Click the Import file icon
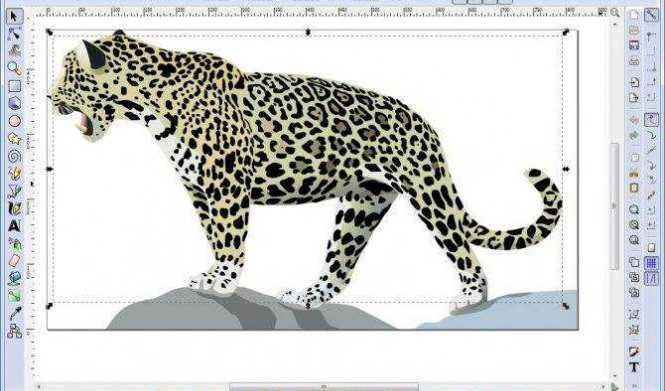 [x=634, y=82]
